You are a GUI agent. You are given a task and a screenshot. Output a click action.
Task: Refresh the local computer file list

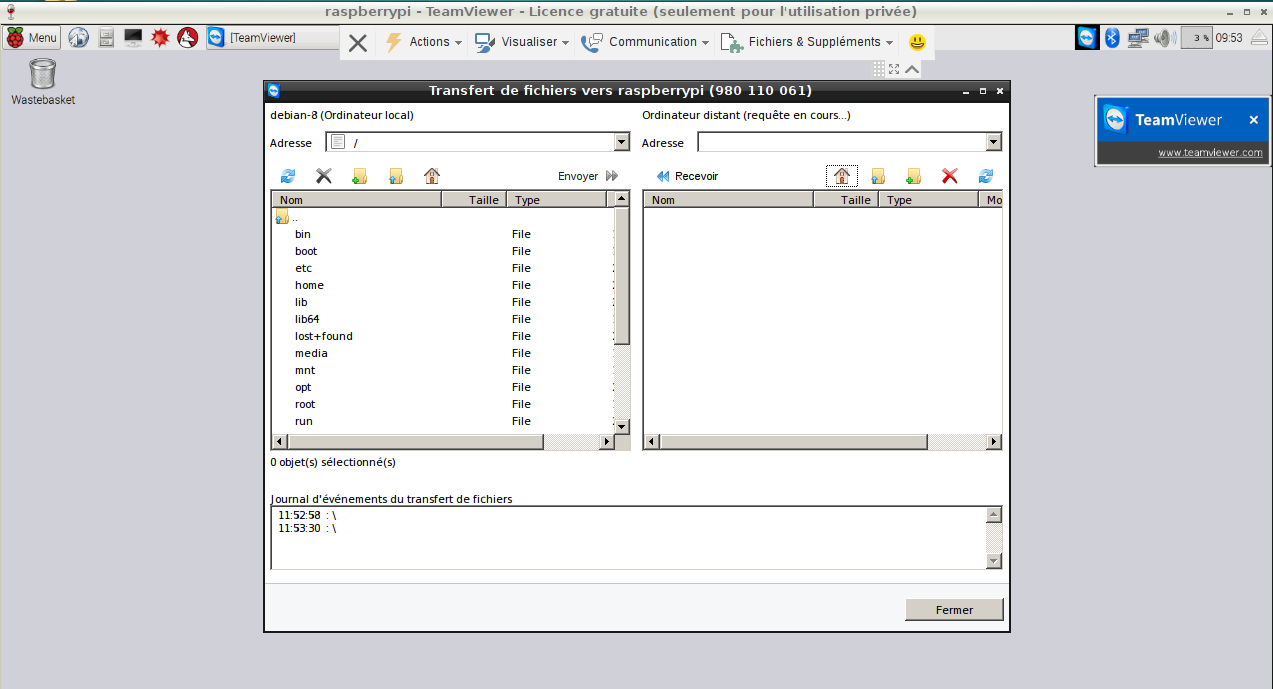click(x=288, y=176)
